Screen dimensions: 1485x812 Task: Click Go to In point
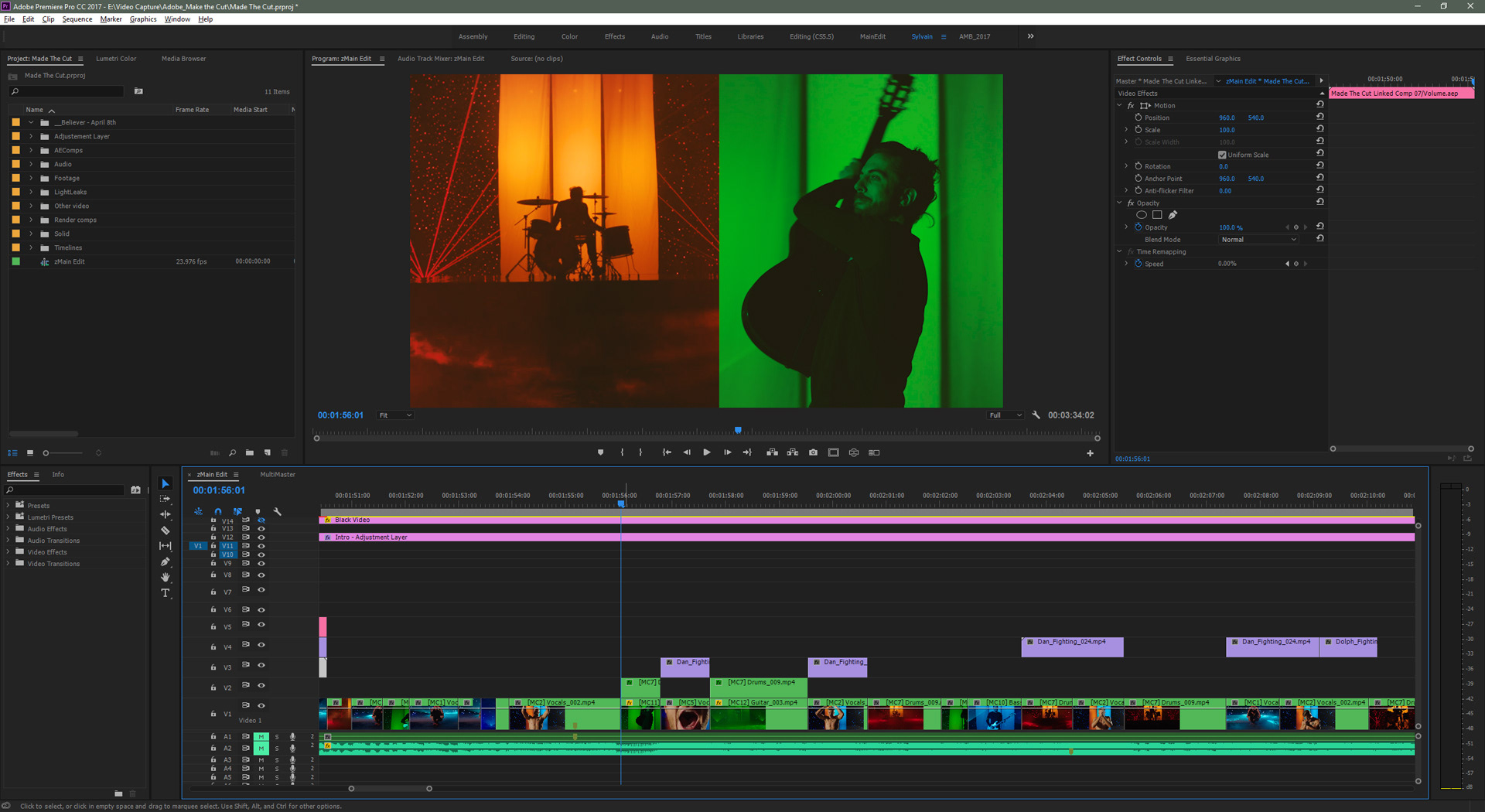(667, 453)
